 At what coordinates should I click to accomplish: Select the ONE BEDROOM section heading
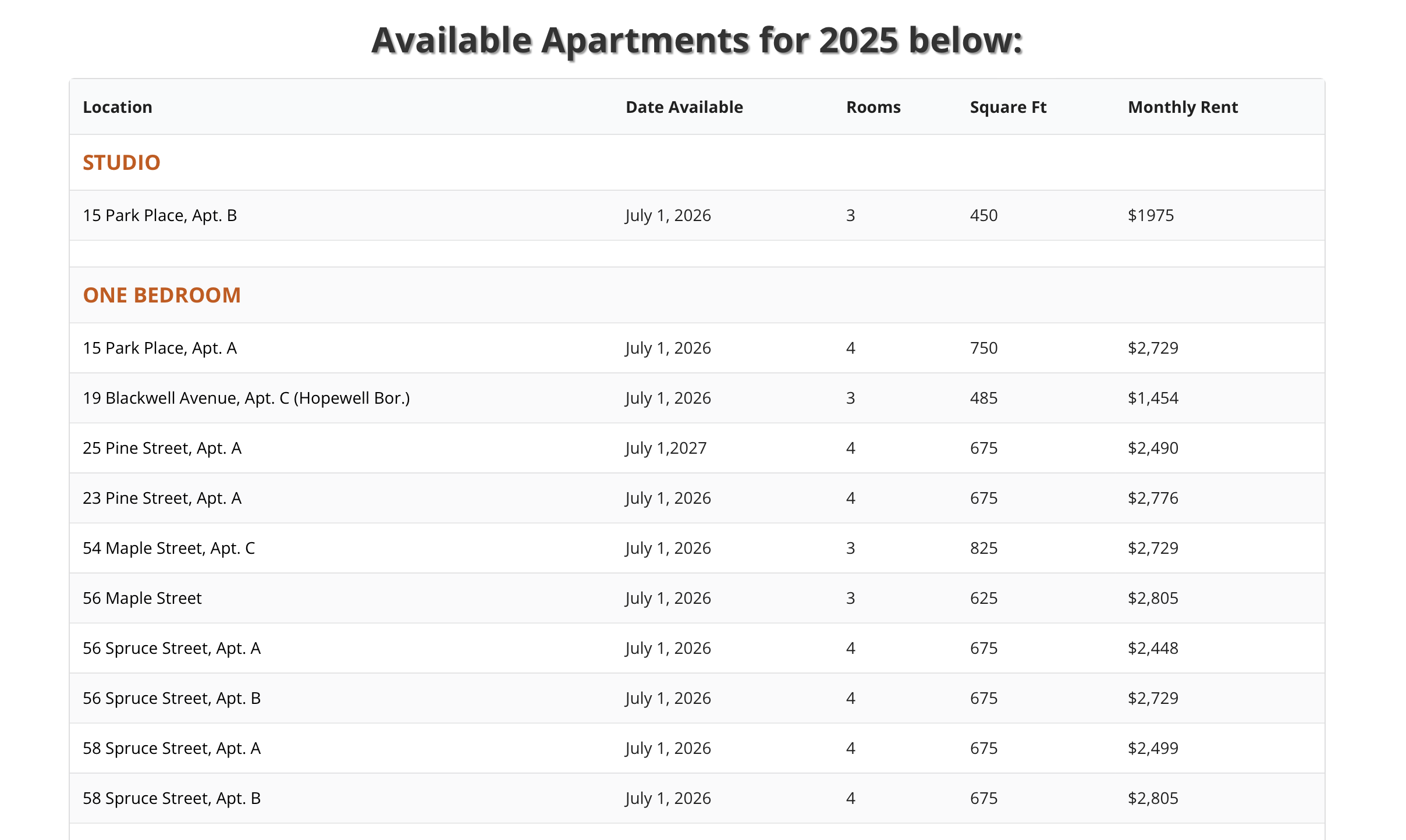(162, 295)
